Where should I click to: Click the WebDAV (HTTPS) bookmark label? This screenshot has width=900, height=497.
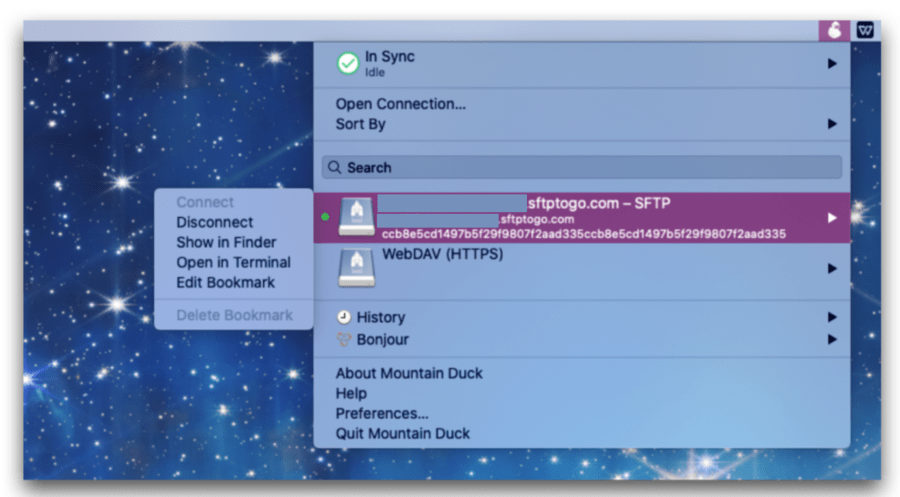(443, 254)
